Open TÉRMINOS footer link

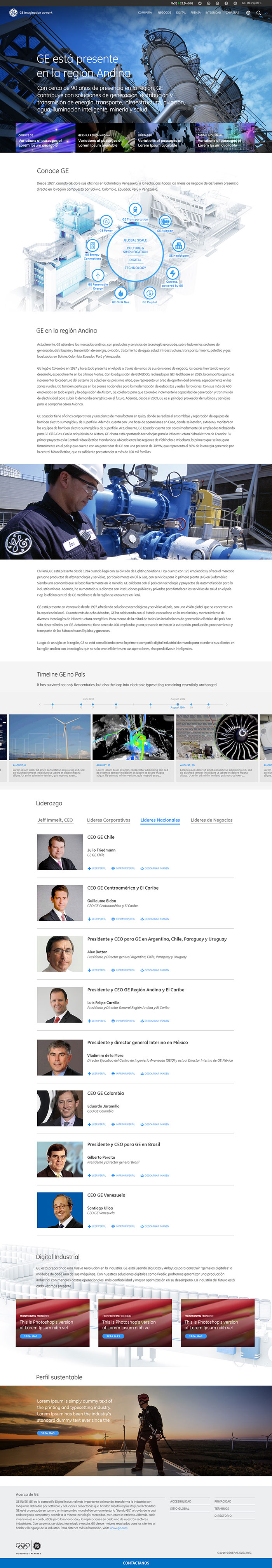(x=221, y=1509)
